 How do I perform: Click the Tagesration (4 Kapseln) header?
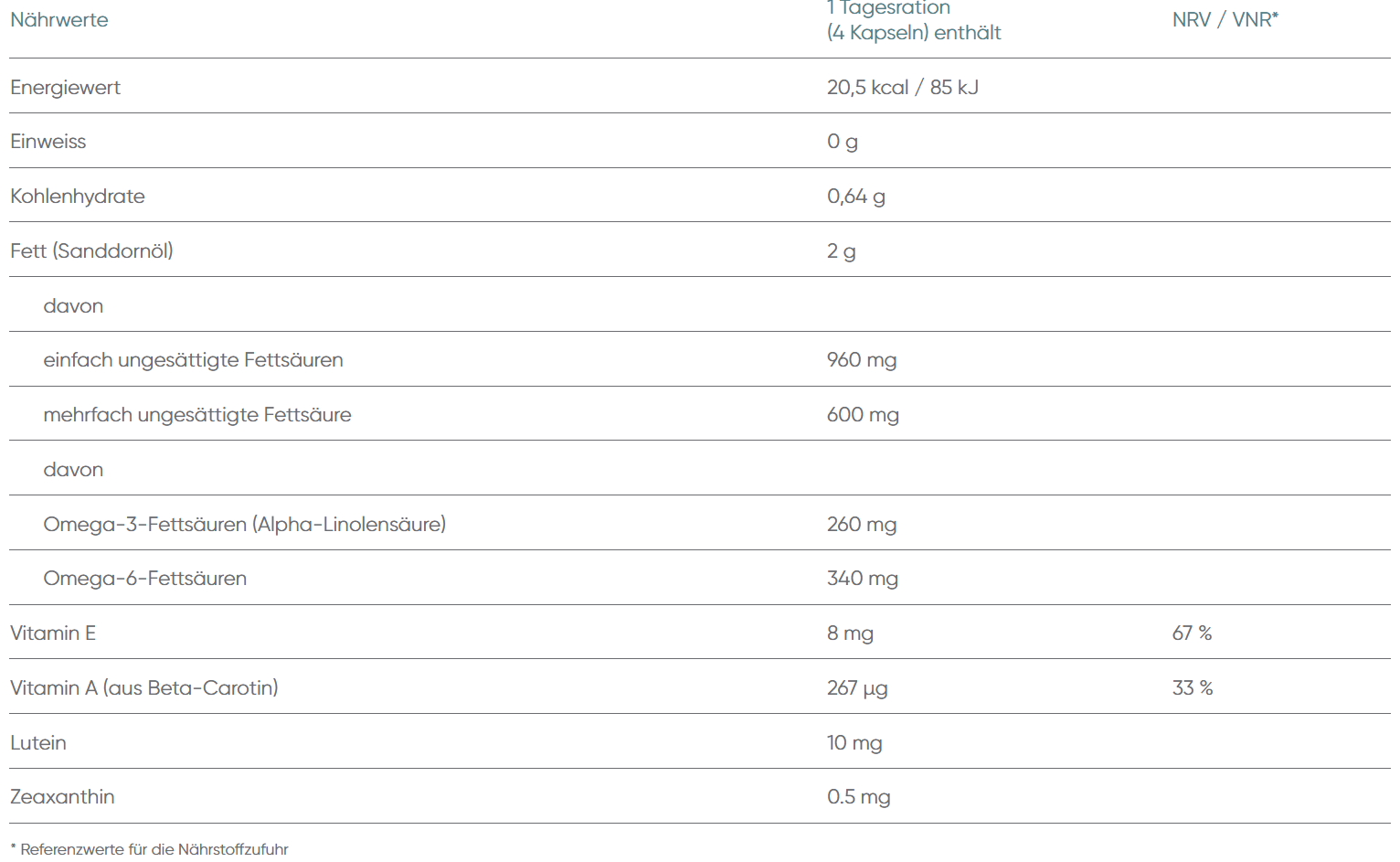point(913,21)
